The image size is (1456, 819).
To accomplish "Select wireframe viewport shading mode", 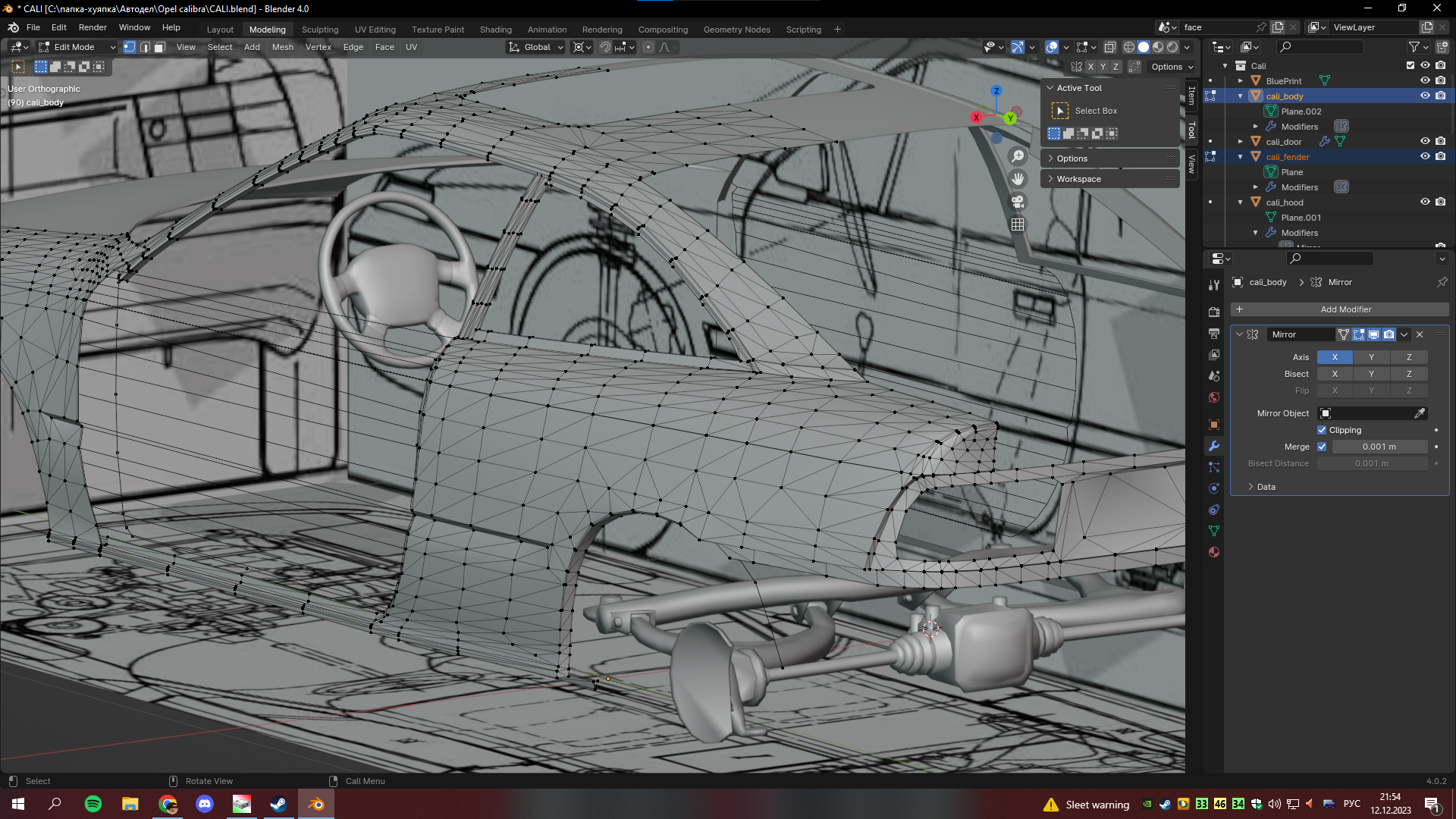I will tap(1129, 47).
